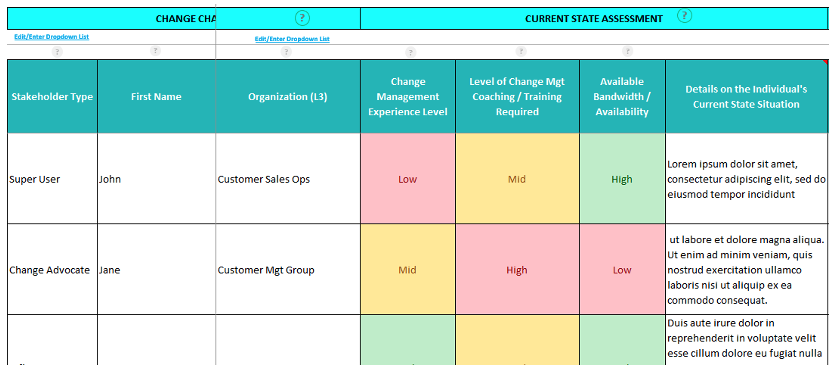Viewport: 837px width, 375px height.
Task: Select the High bandwidth cell for John
Action: (622, 179)
